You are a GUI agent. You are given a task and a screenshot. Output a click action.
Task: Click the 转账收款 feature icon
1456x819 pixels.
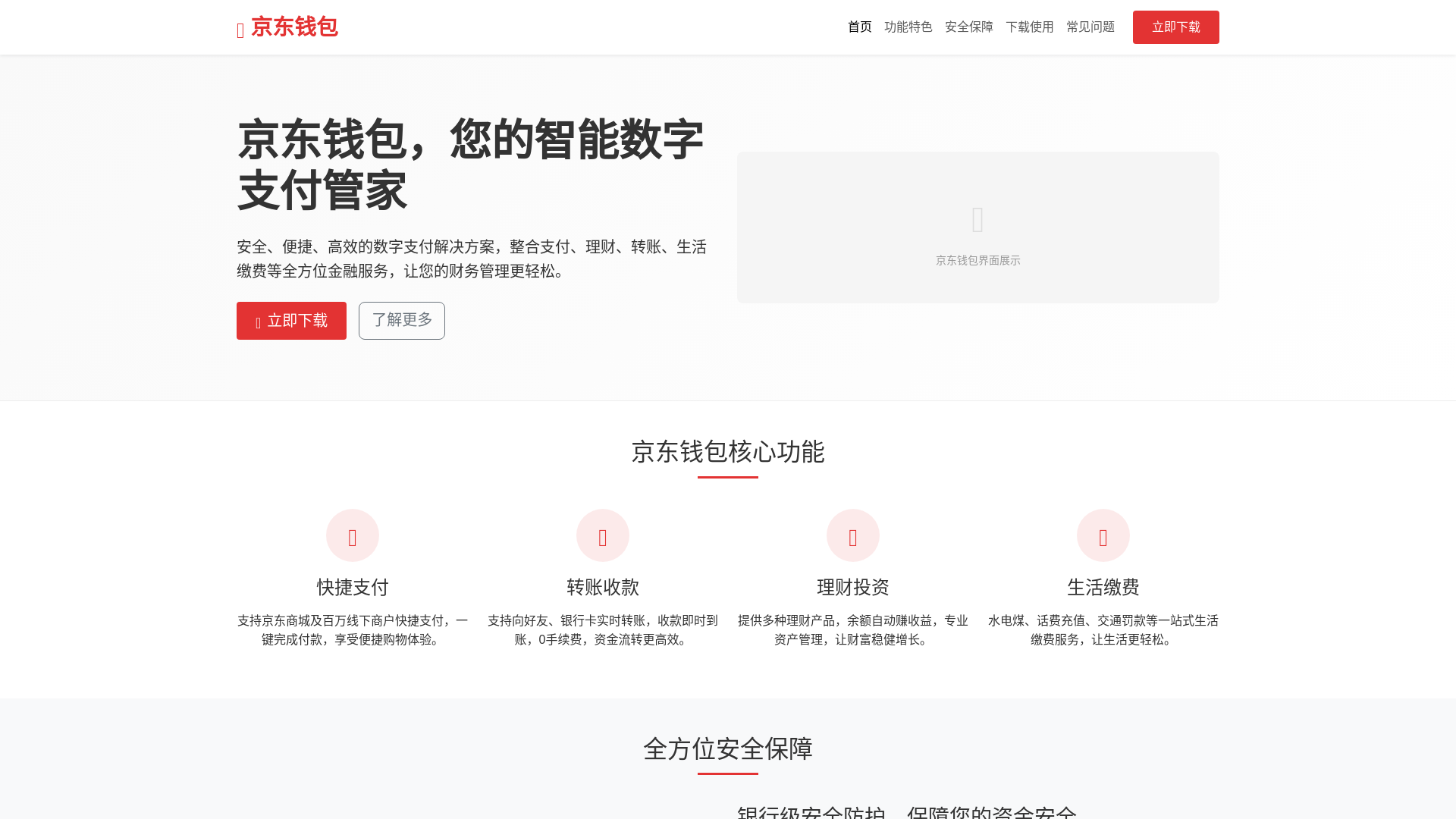point(603,535)
